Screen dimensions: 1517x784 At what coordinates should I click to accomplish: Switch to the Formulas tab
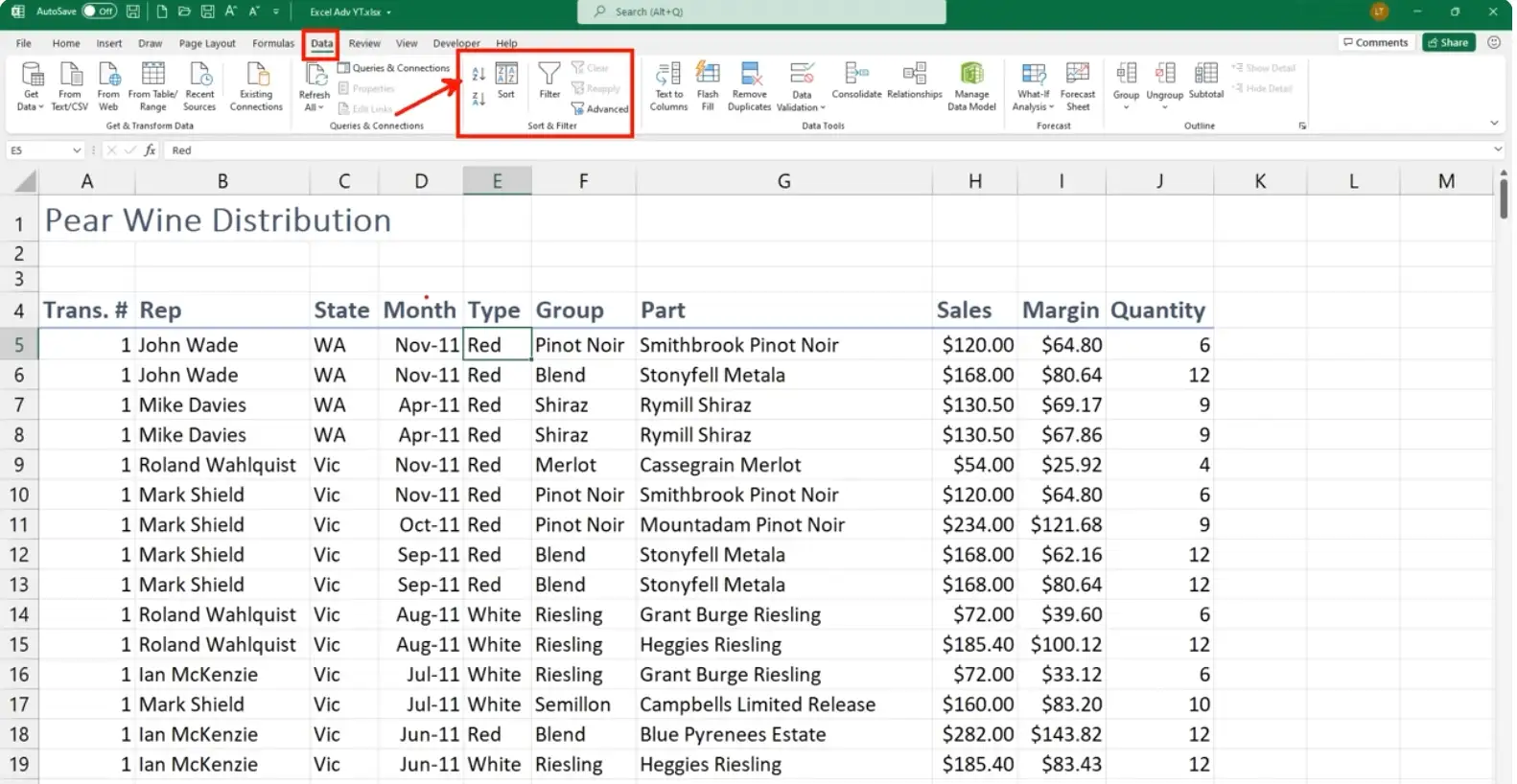[x=273, y=43]
